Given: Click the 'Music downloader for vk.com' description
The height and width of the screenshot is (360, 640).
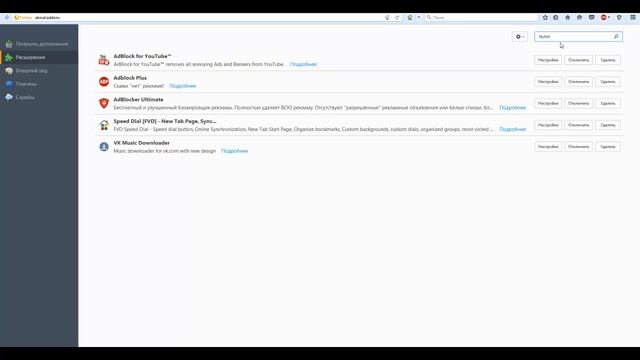Looking at the screenshot, I should tap(164, 151).
